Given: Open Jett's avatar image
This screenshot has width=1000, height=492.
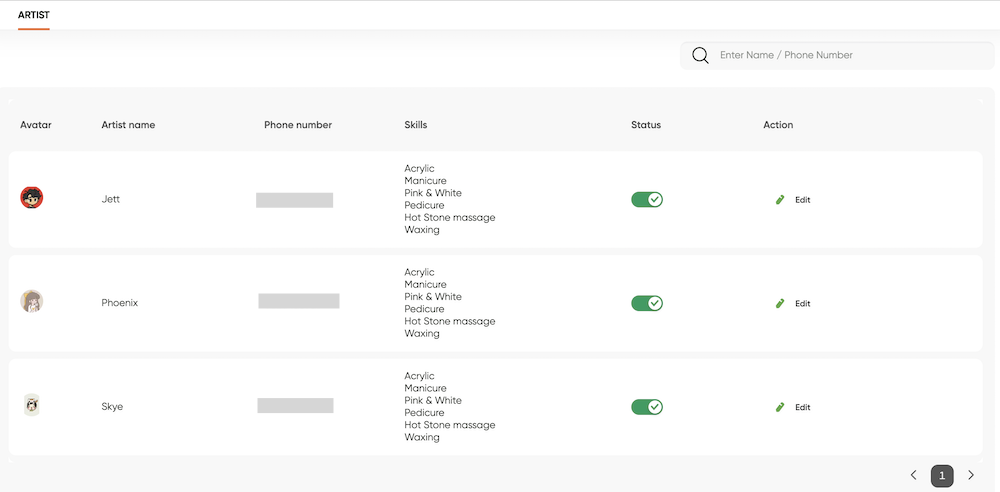Looking at the screenshot, I should (32, 198).
